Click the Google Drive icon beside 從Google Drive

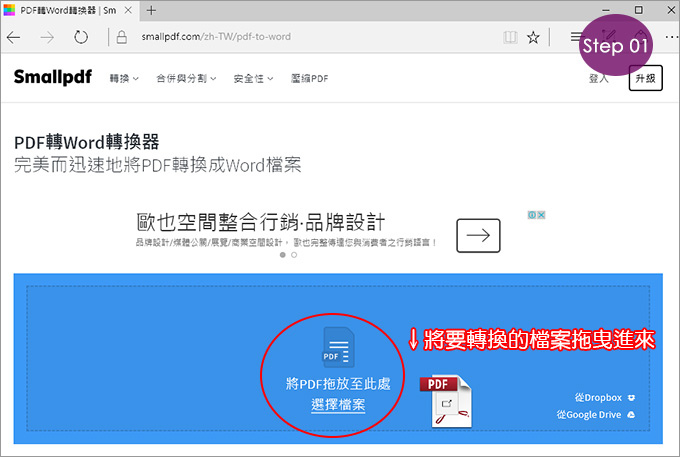[x=631, y=415]
